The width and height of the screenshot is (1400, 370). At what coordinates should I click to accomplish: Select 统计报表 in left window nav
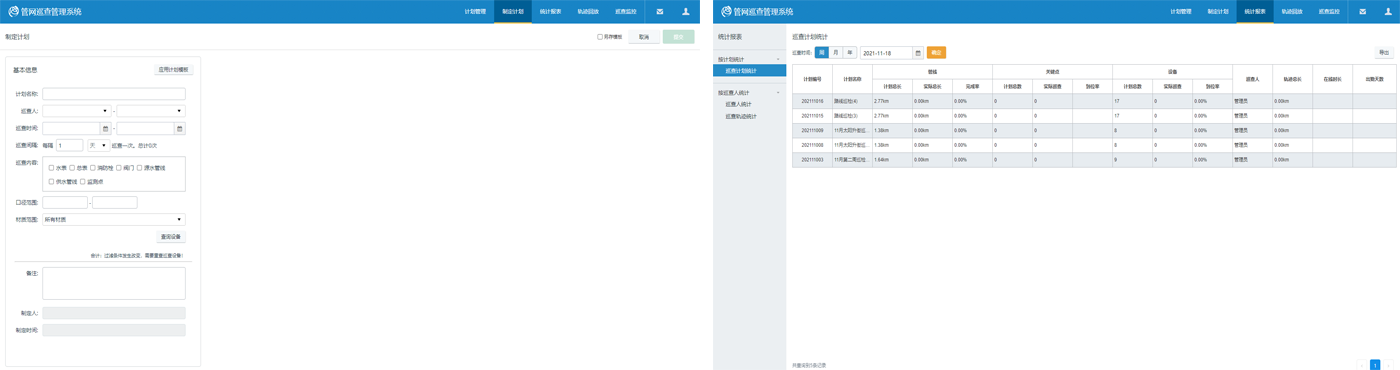550,12
